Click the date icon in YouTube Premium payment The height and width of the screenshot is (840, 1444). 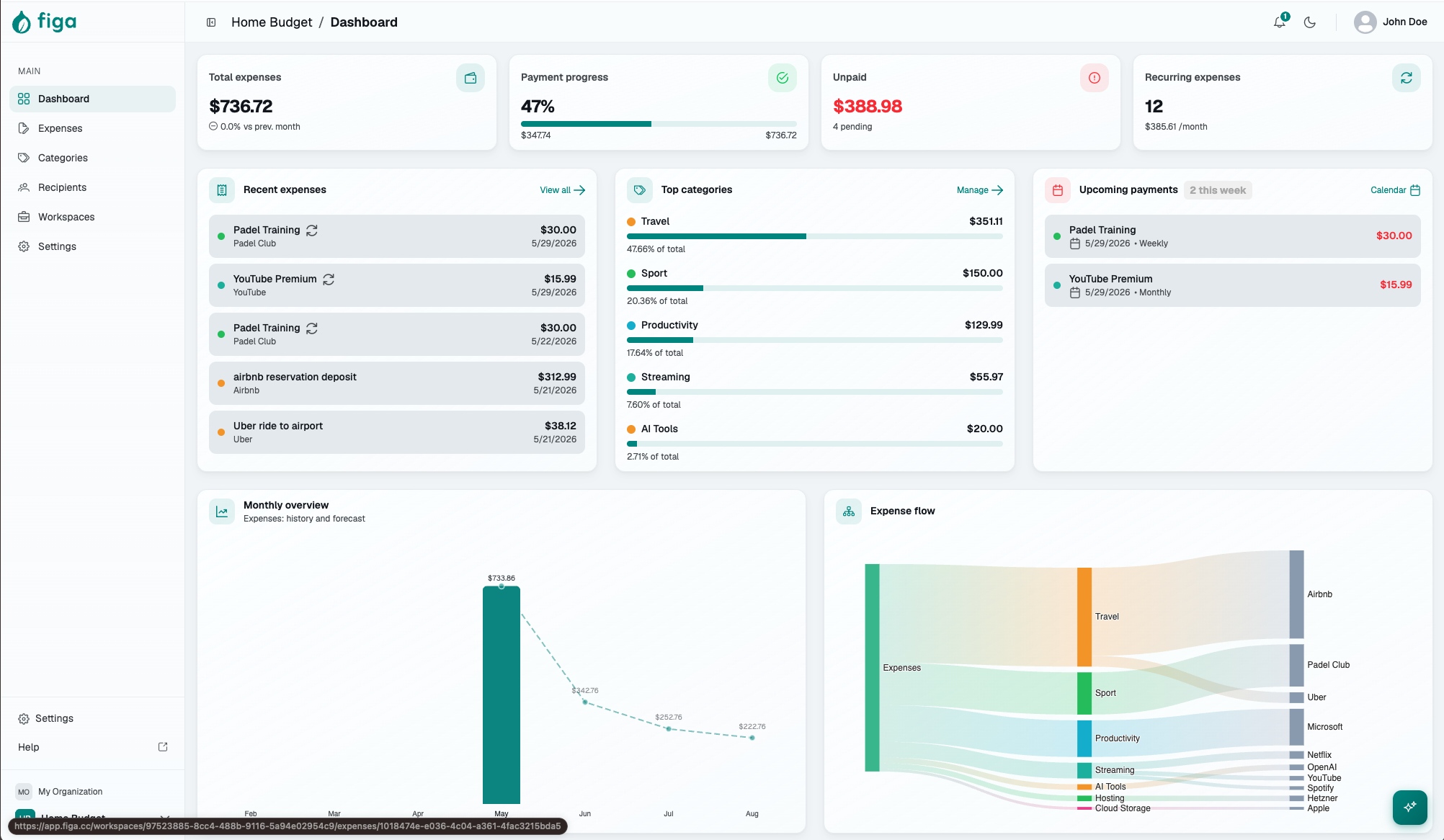click(x=1075, y=292)
